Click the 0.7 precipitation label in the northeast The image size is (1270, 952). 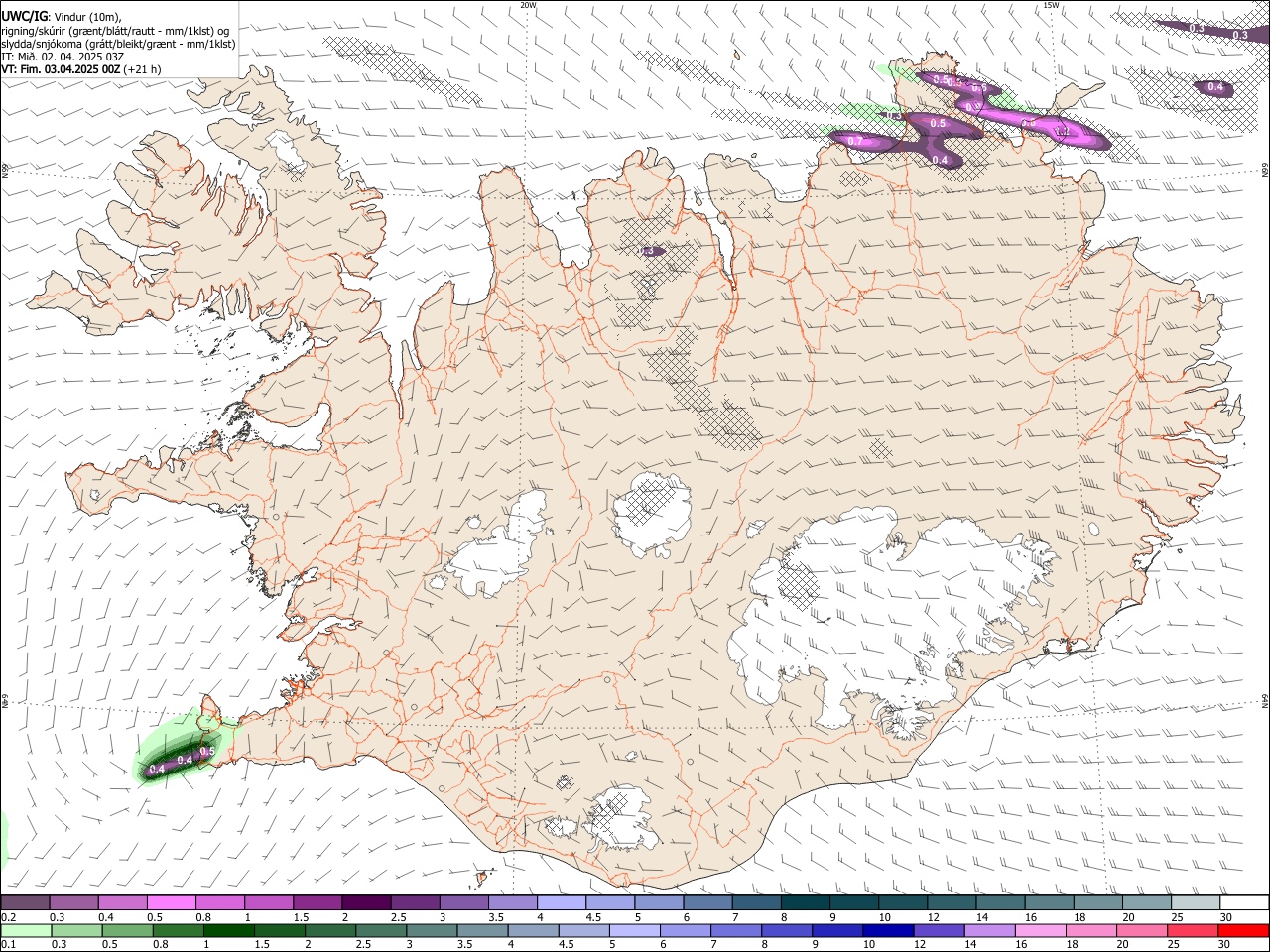pos(855,142)
